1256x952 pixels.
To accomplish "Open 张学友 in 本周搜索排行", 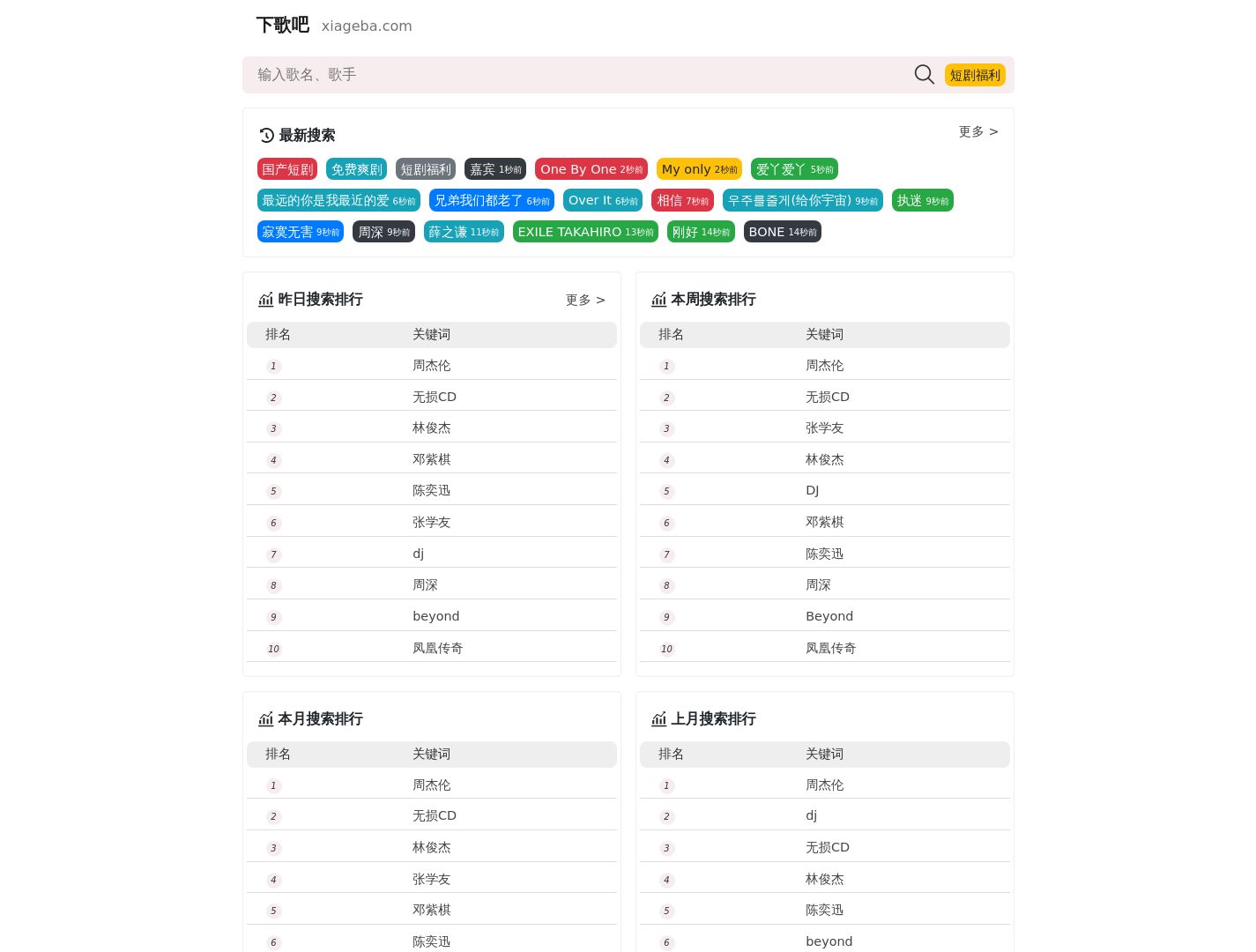I will click(824, 428).
